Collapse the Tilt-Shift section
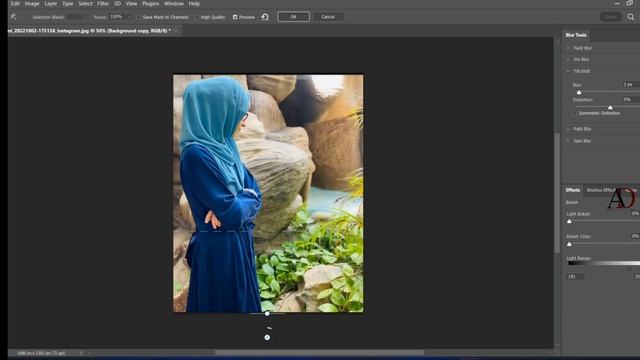 tap(568, 71)
